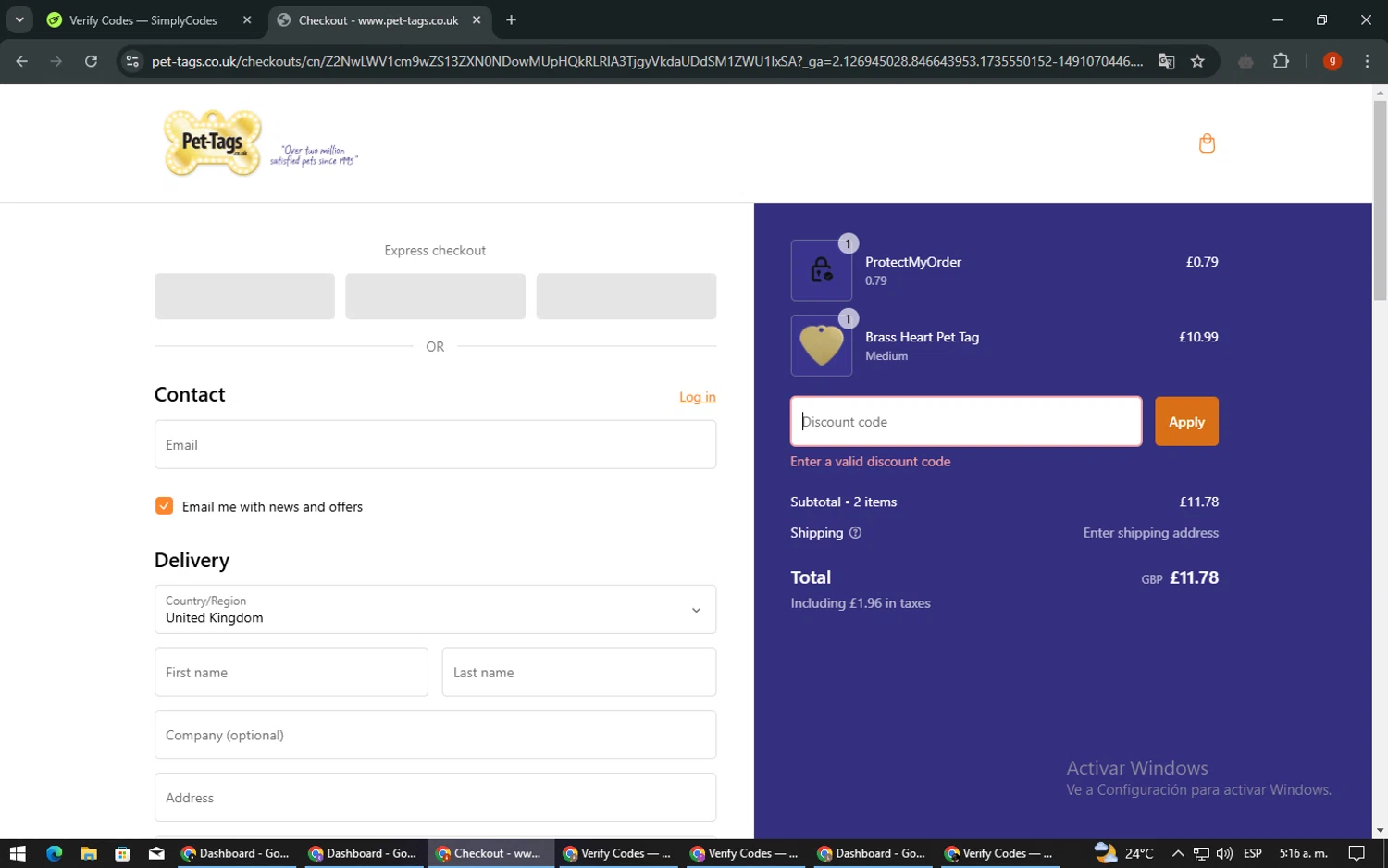
Task: Click the shipping info question icon
Action: click(x=855, y=533)
